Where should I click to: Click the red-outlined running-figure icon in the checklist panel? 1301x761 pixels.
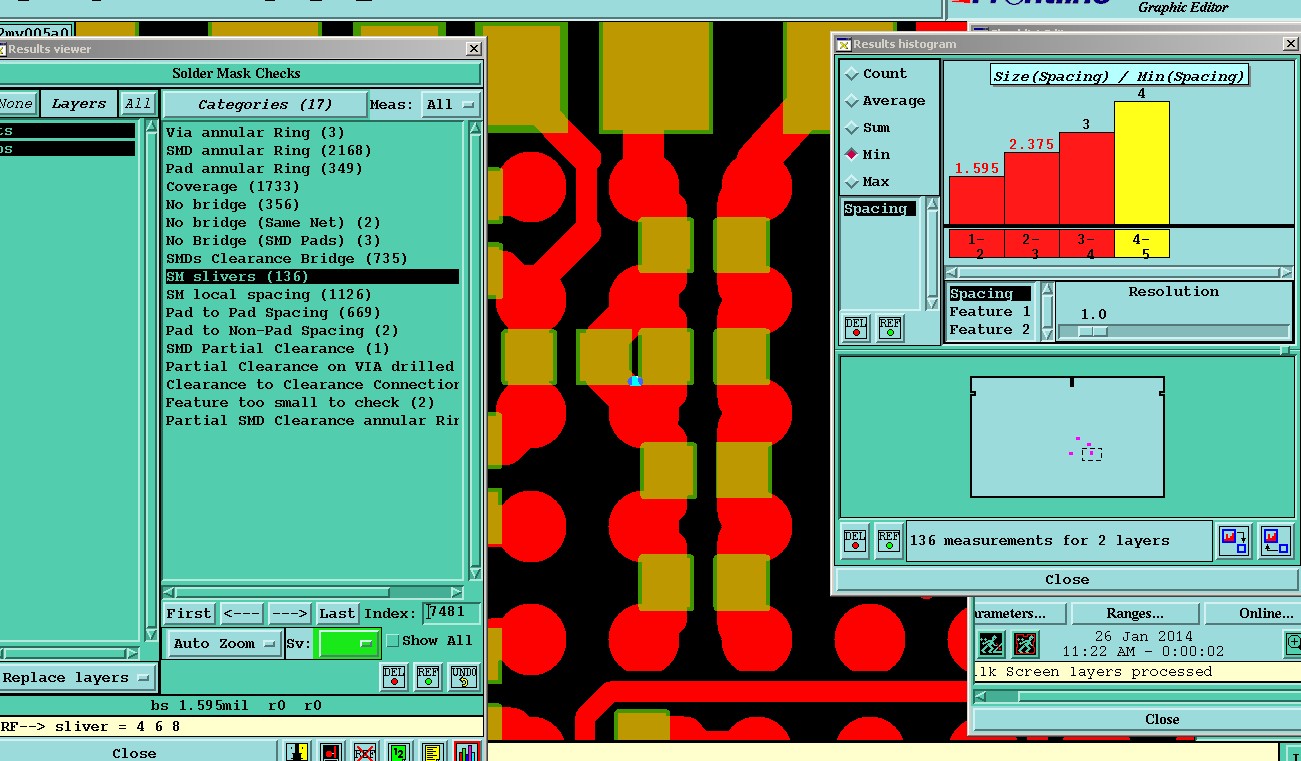click(1026, 644)
